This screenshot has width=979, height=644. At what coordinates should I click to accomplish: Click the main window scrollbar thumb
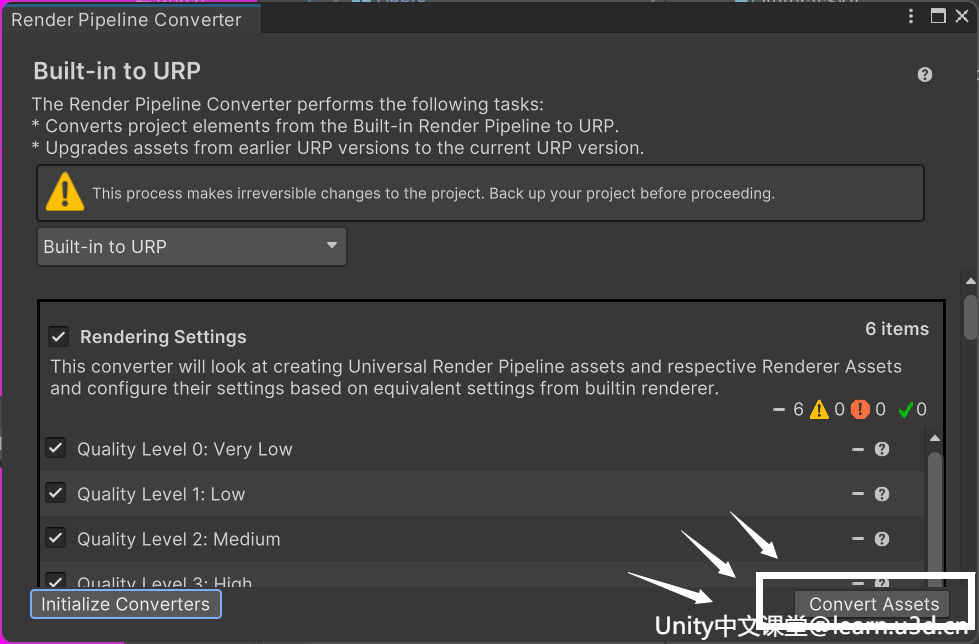click(970, 317)
